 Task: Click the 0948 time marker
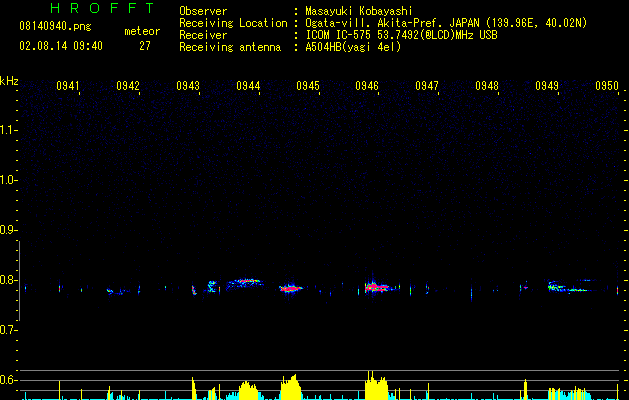click(x=487, y=85)
